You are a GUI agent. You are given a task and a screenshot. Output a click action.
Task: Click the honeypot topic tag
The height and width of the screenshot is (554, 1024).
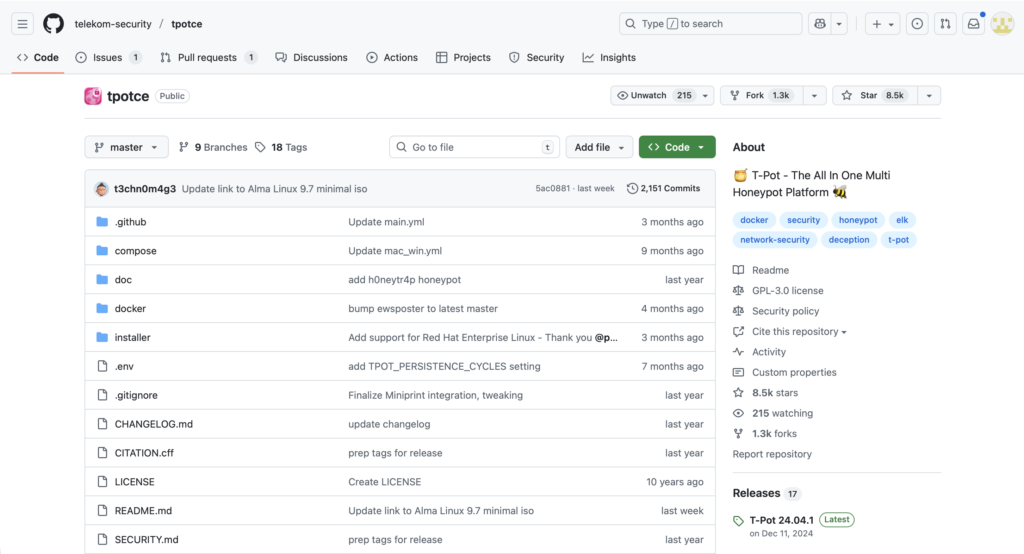click(x=858, y=220)
